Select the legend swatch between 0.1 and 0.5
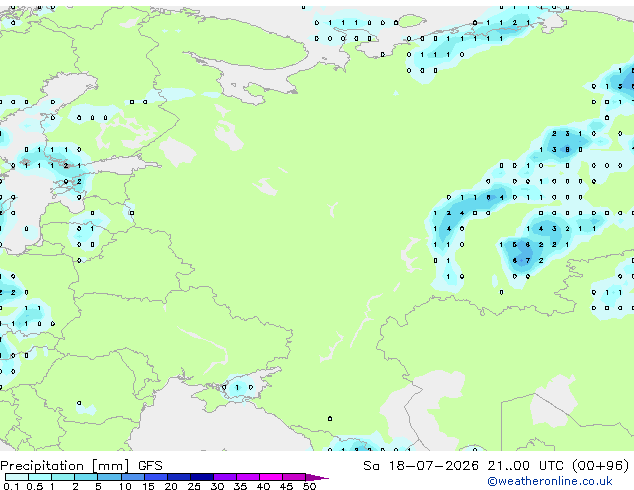This screenshot has height=490, width=634. [17, 477]
